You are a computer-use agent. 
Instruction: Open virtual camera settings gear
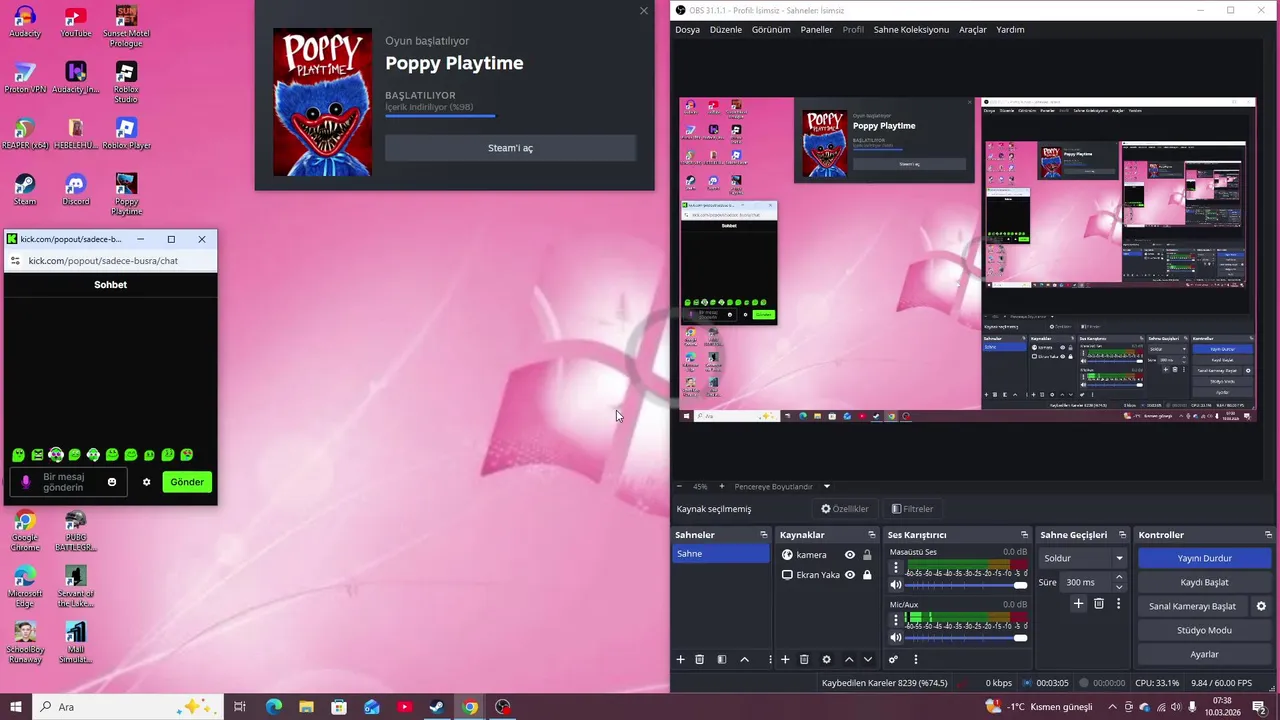pyautogui.click(x=1261, y=606)
